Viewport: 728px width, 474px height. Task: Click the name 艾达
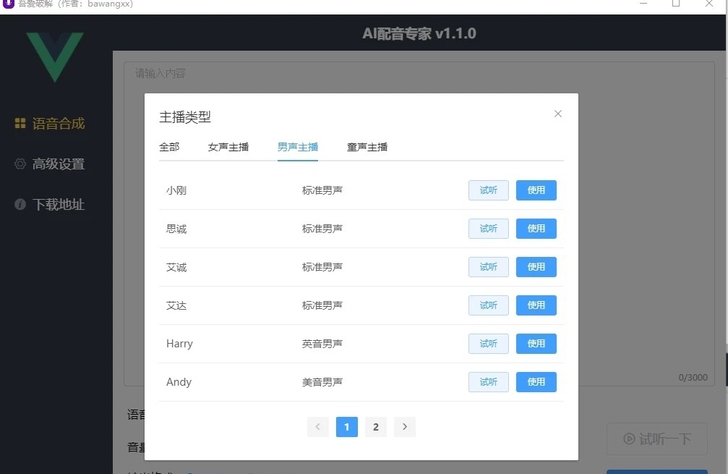click(x=176, y=305)
